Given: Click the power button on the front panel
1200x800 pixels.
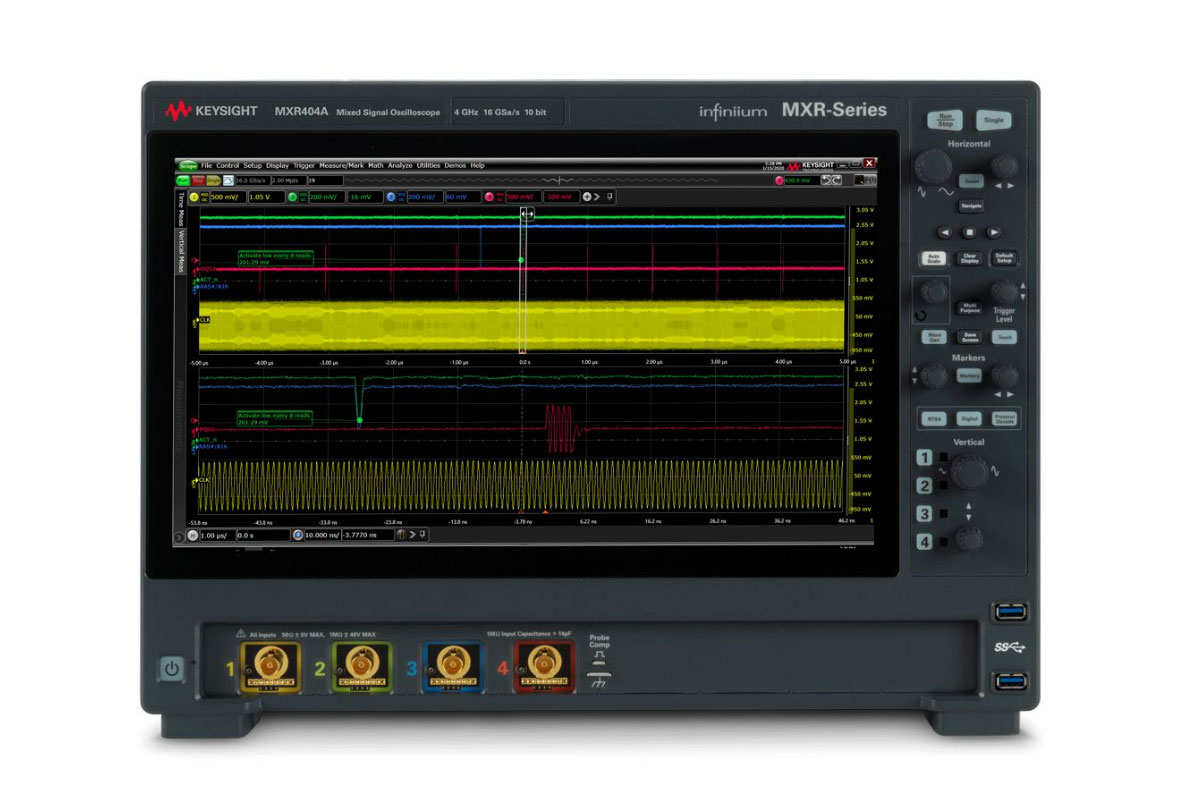Looking at the screenshot, I should (171, 669).
